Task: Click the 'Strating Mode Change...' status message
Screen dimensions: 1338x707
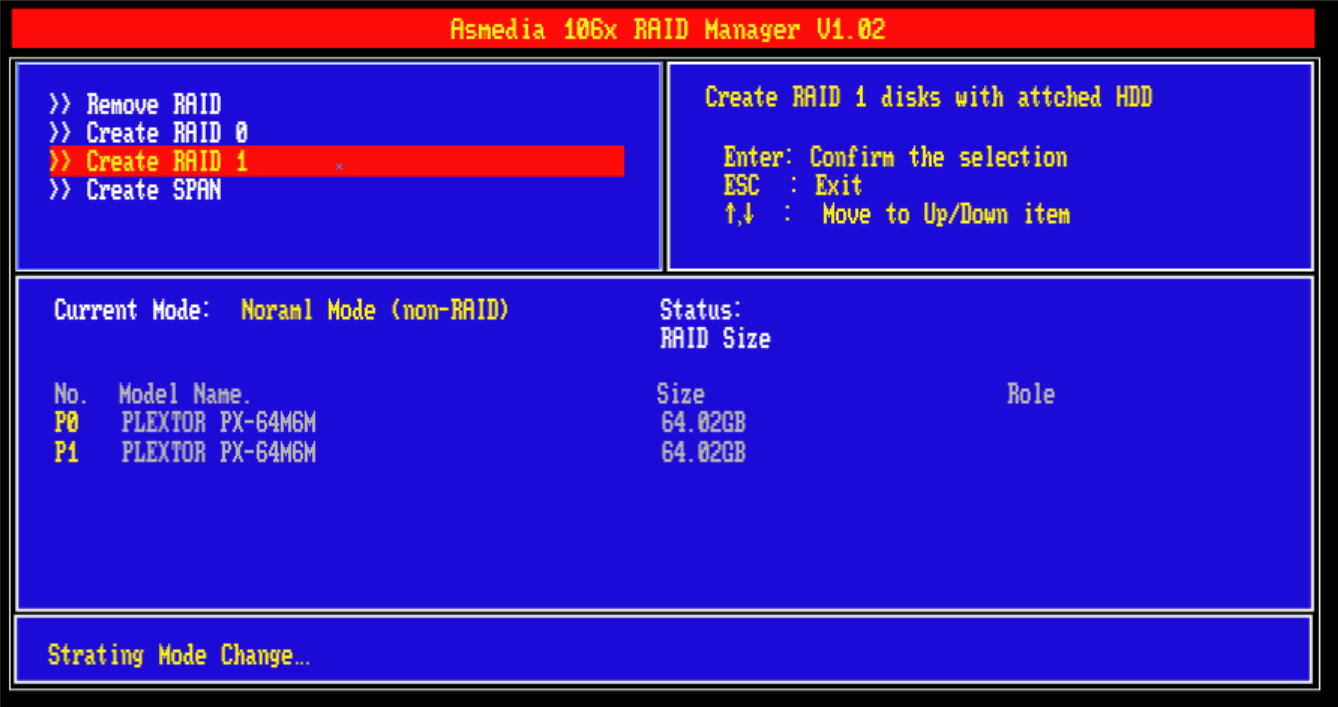Action: [x=179, y=656]
